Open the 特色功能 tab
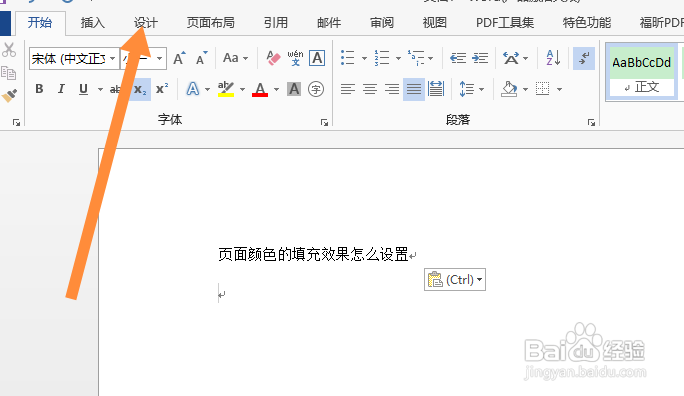Screen dimensions: 684x396 [x=587, y=23]
